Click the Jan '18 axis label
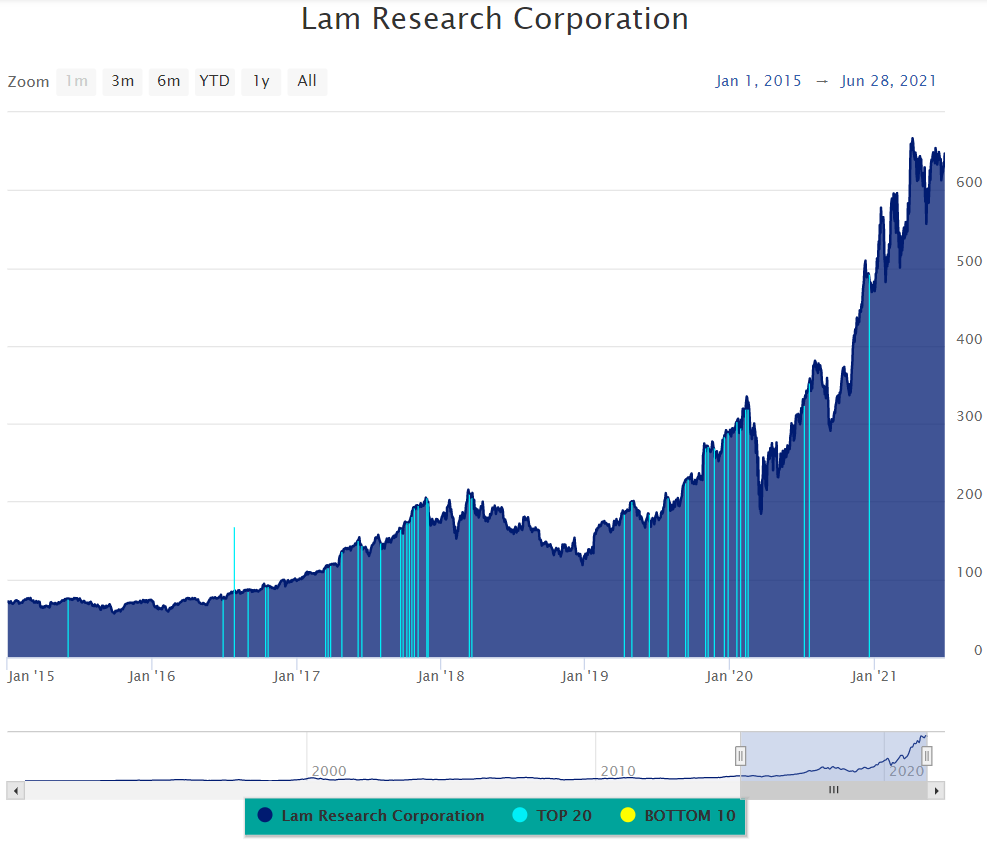The height and width of the screenshot is (841, 987). pos(441,677)
